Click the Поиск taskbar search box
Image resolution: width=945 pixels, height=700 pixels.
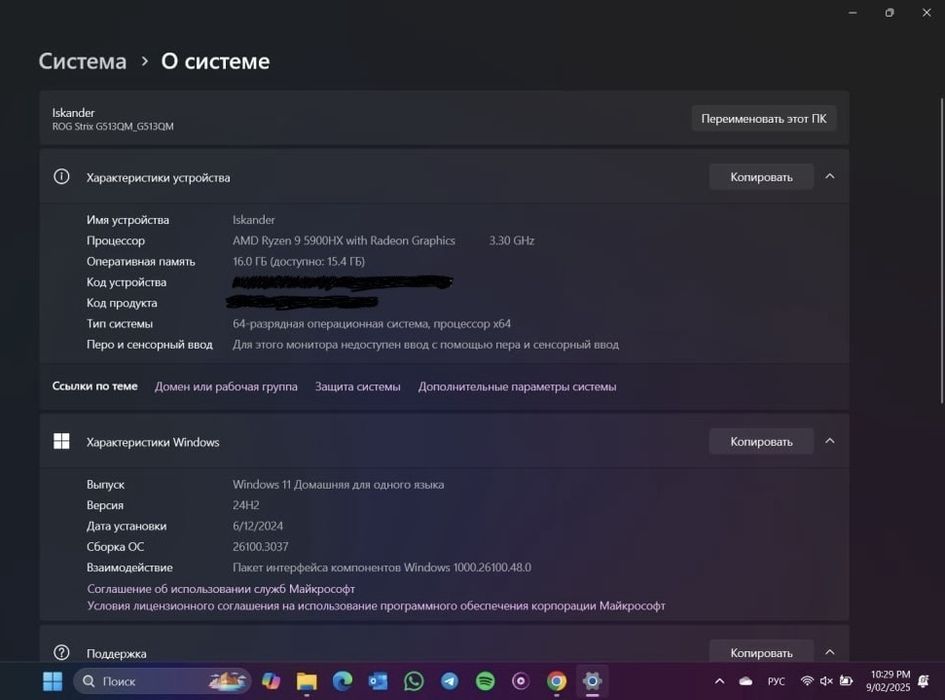(162, 681)
